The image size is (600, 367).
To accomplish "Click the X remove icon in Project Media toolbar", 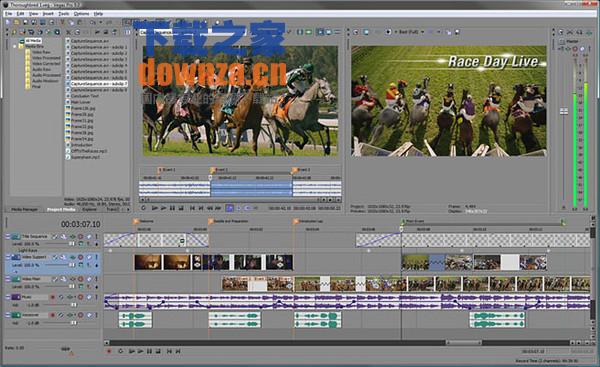I will [68, 33].
